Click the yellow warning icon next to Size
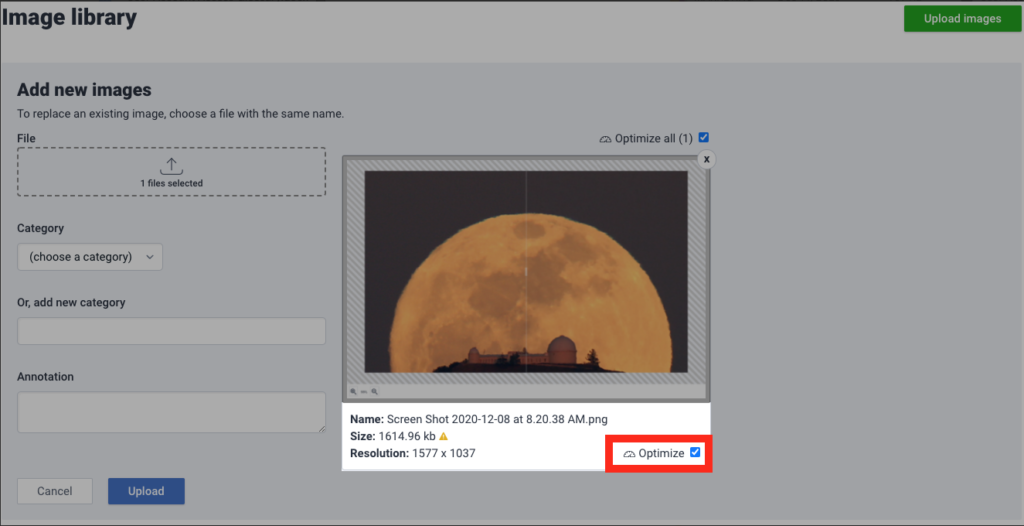Screen dimensions: 1024x526 [x=443, y=437]
